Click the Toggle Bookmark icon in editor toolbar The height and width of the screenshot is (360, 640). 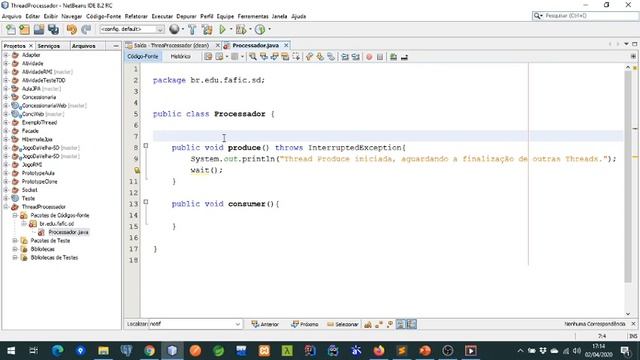click(x=331, y=57)
